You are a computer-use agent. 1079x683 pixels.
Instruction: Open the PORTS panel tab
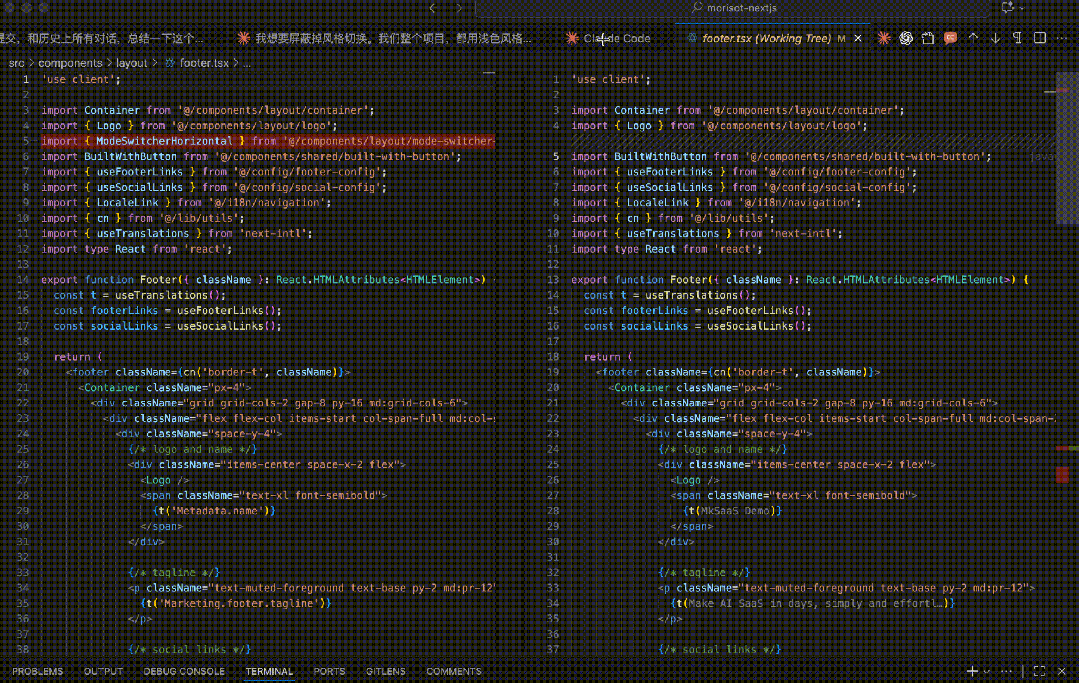click(329, 671)
